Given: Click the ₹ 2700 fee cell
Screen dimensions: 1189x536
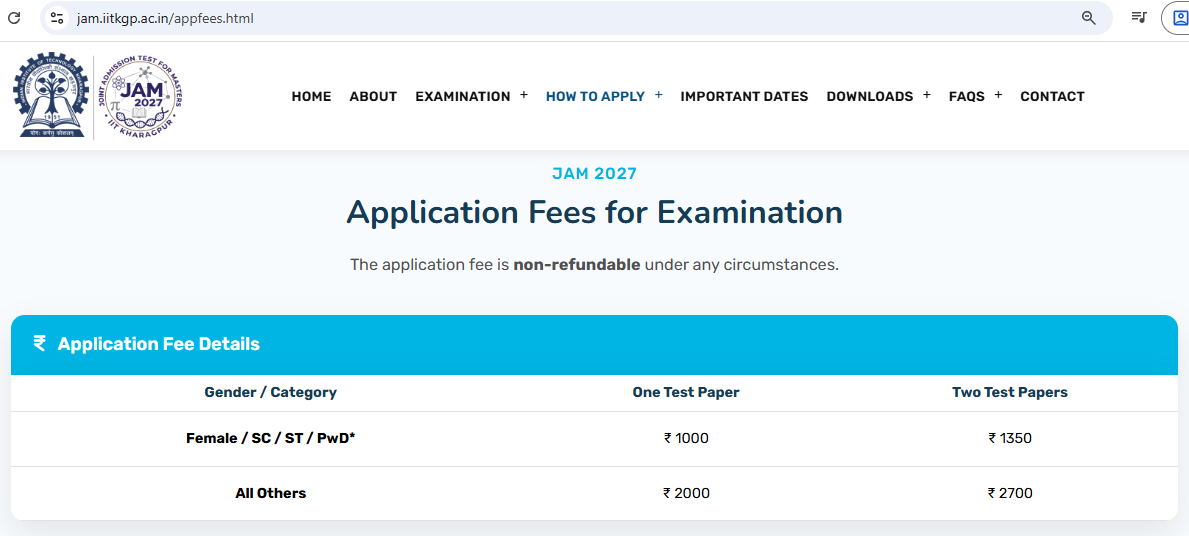Looking at the screenshot, I should coord(1010,494).
